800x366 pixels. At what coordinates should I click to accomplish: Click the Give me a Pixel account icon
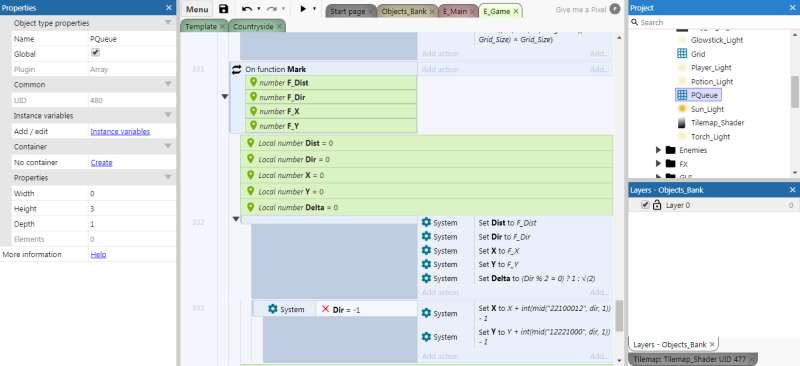point(615,9)
